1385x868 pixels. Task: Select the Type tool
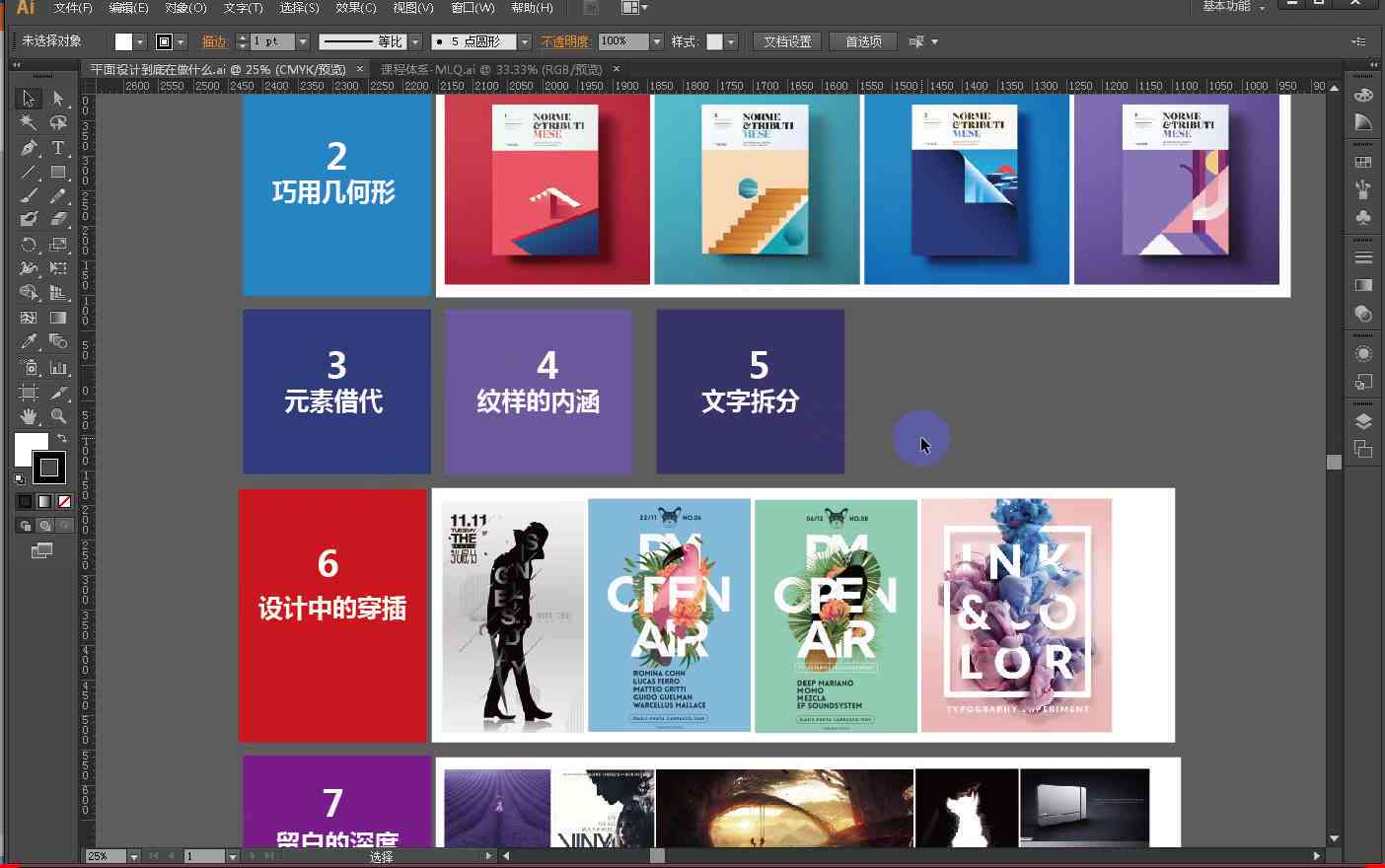click(58, 148)
